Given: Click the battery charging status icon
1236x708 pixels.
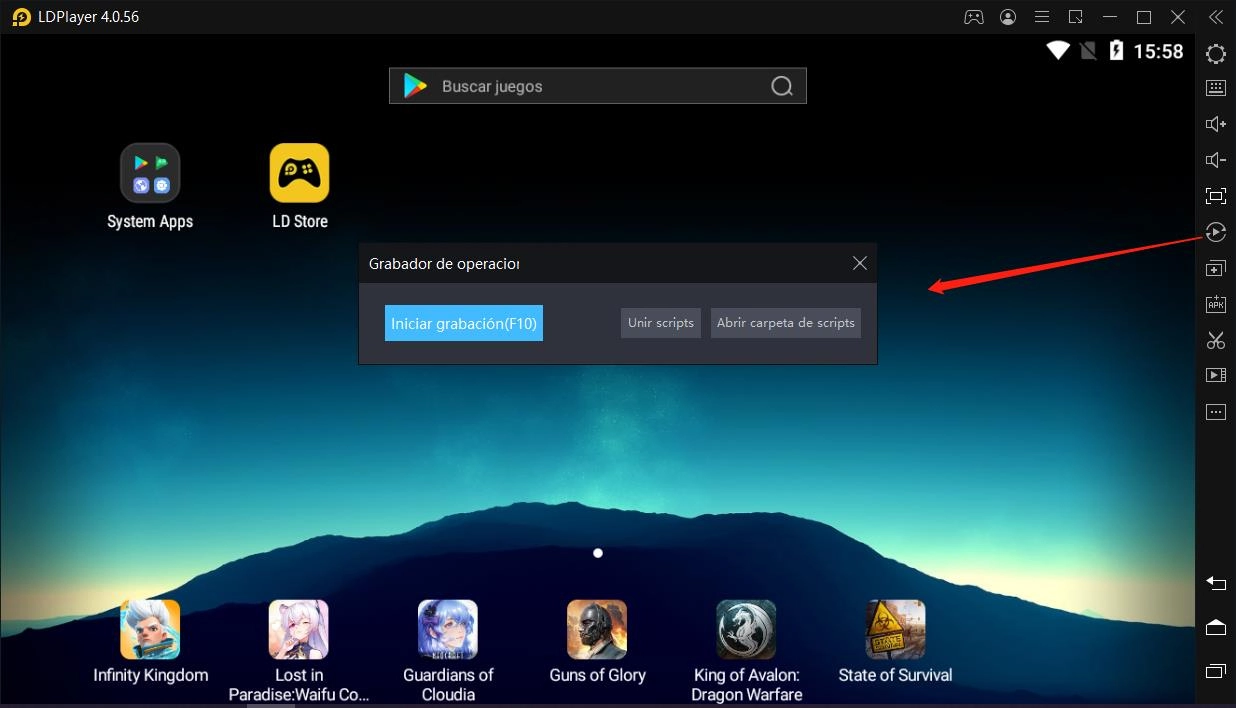Looking at the screenshot, I should tap(1116, 51).
